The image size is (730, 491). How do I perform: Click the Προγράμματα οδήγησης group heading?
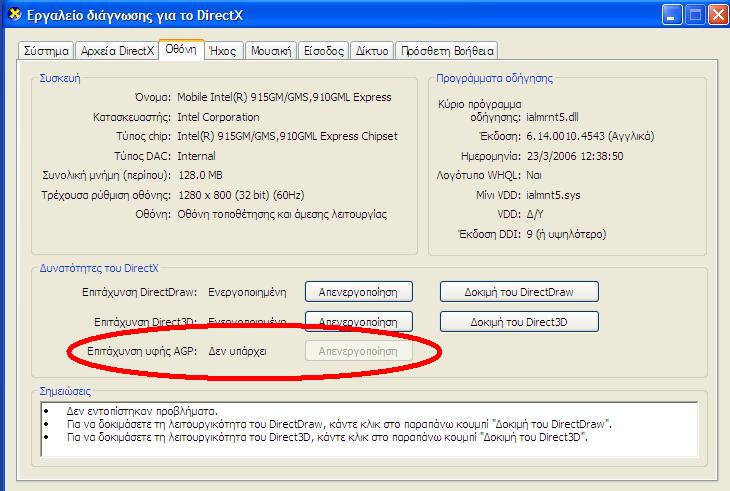494,78
